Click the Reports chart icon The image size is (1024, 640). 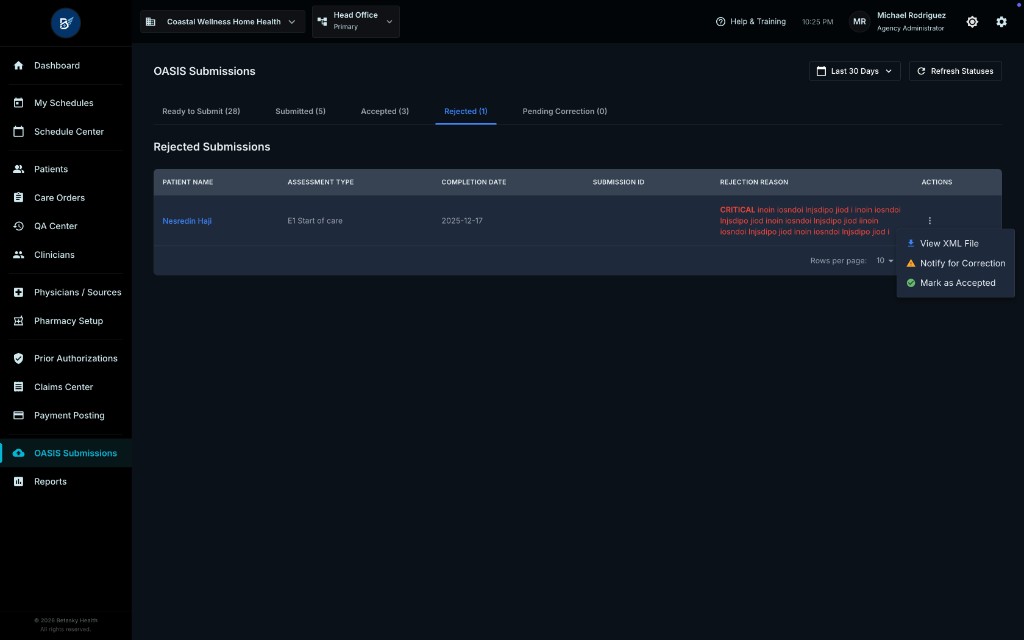pos(18,481)
